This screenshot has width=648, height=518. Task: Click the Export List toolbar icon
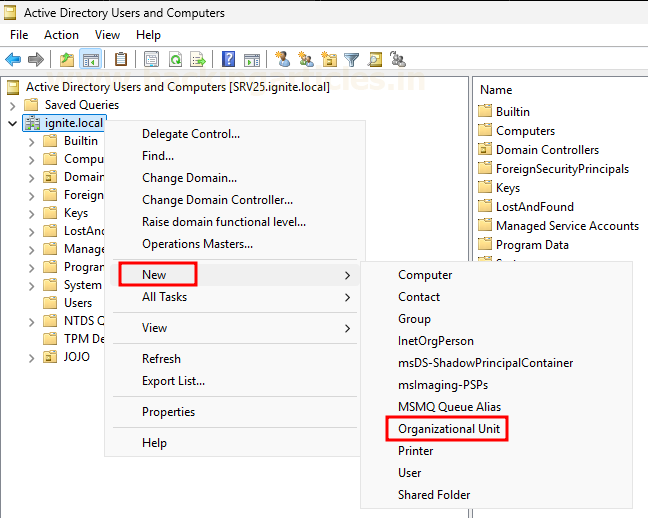198,60
